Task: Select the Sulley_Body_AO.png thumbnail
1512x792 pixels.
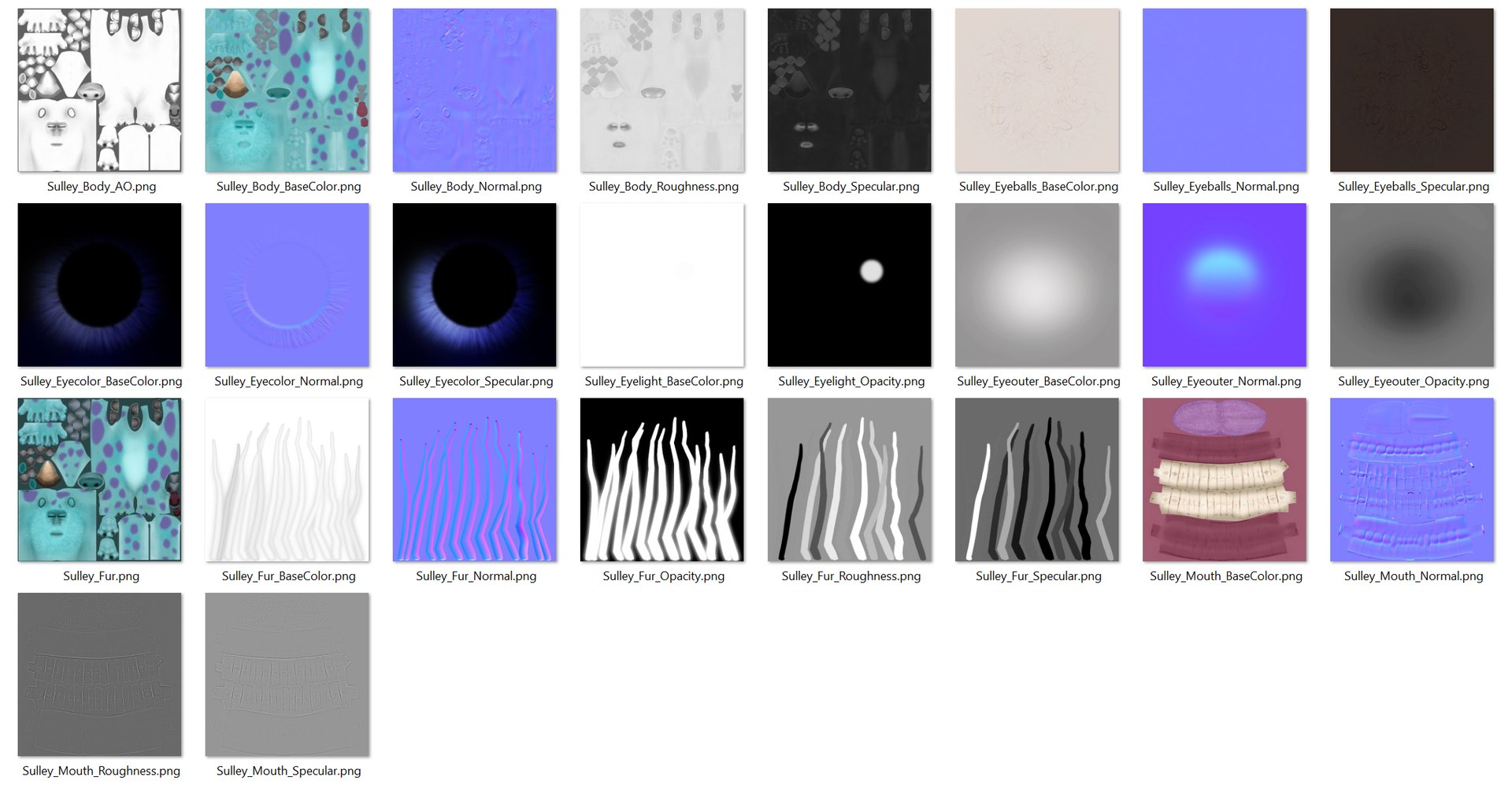Action: [100, 91]
